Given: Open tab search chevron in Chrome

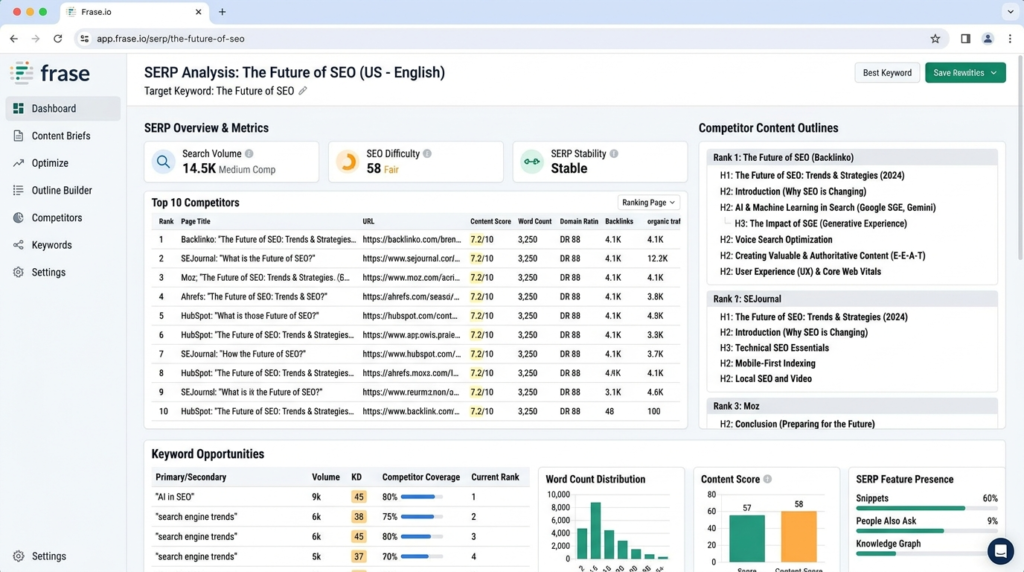Looking at the screenshot, I should pyautogui.click(x=1010, y=12).
